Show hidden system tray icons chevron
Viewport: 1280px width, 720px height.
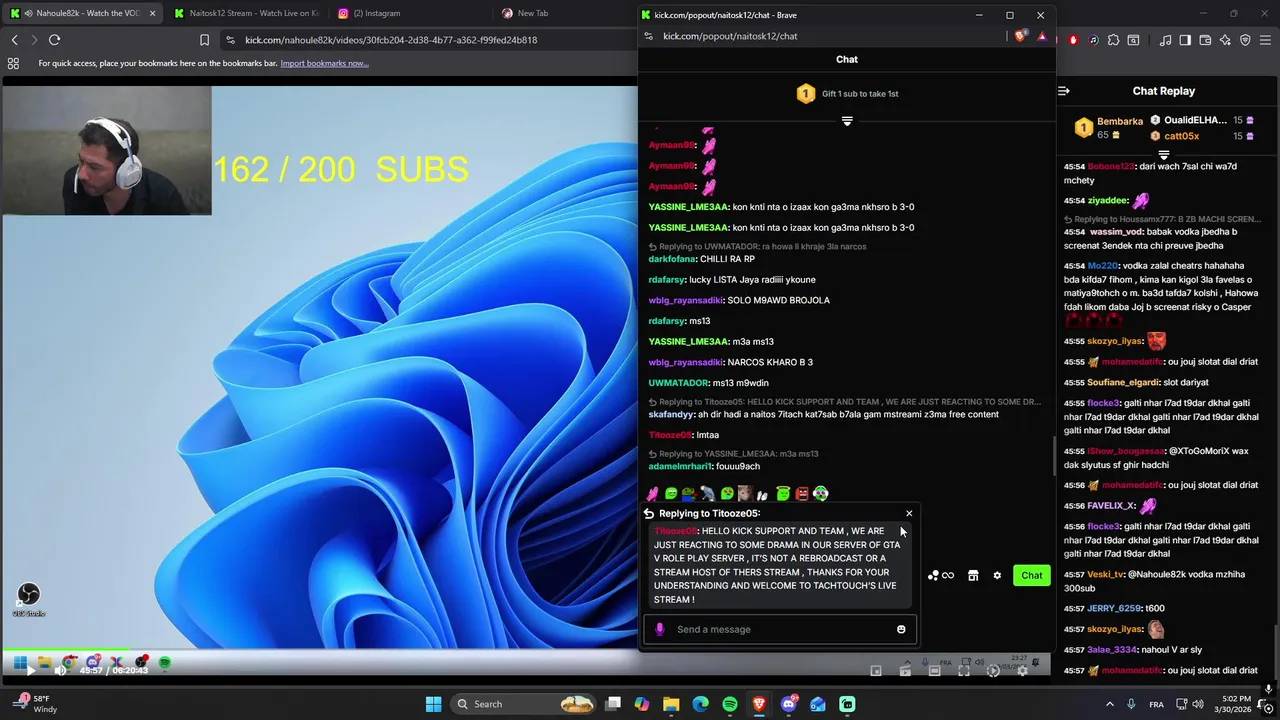coord(1109,704)
